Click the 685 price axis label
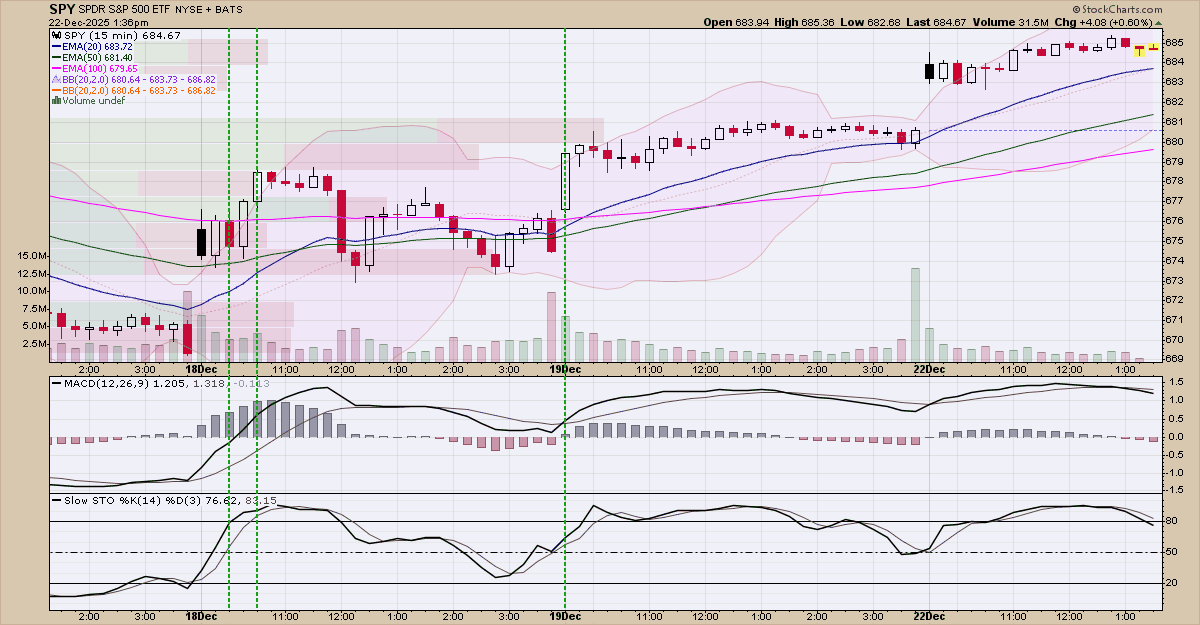Image resolution: width=1200 pixels, height=625 pixels. [x=1174, y=42]
